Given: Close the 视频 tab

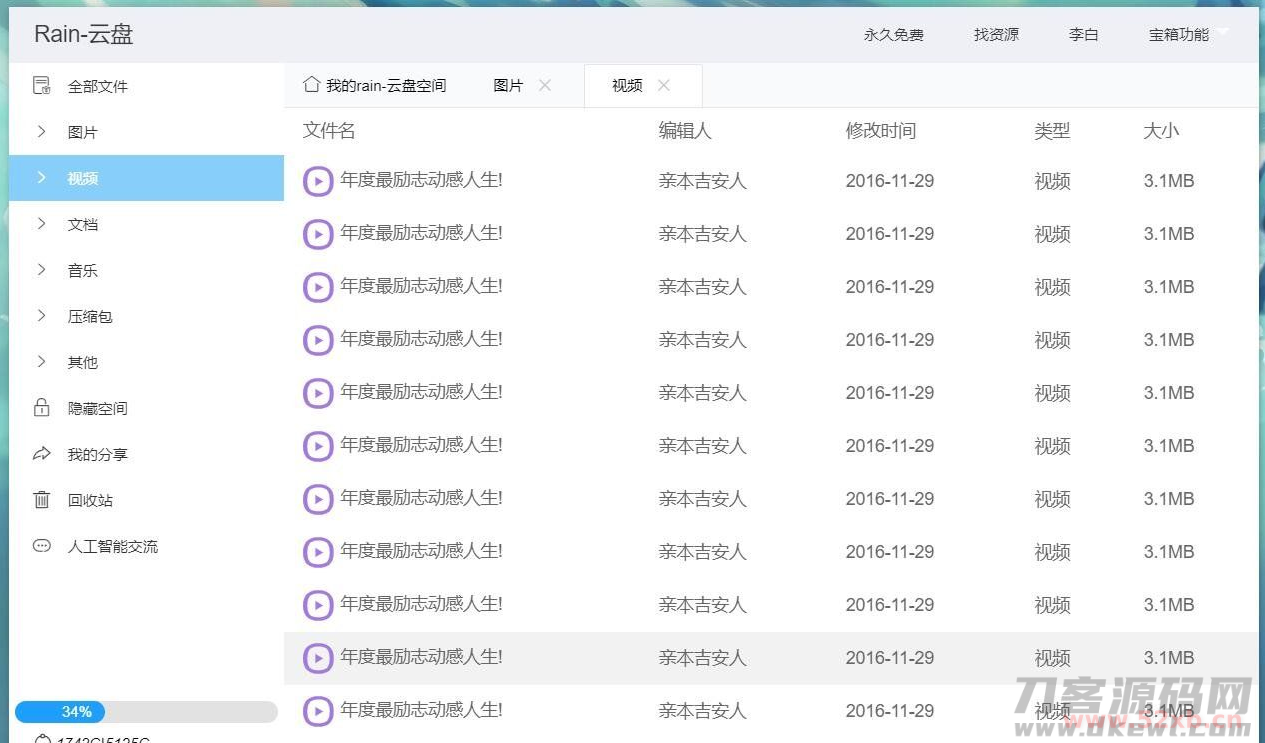Looking at the screenshot, I should coord(664,86).
